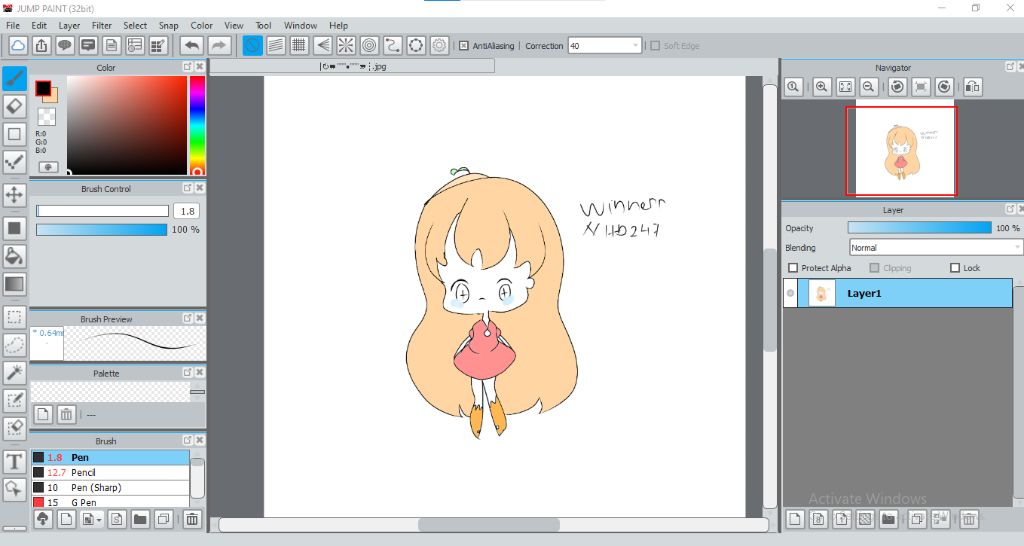
Task: Add a layer folder in the Layer panel
Action: pos(888,519)
